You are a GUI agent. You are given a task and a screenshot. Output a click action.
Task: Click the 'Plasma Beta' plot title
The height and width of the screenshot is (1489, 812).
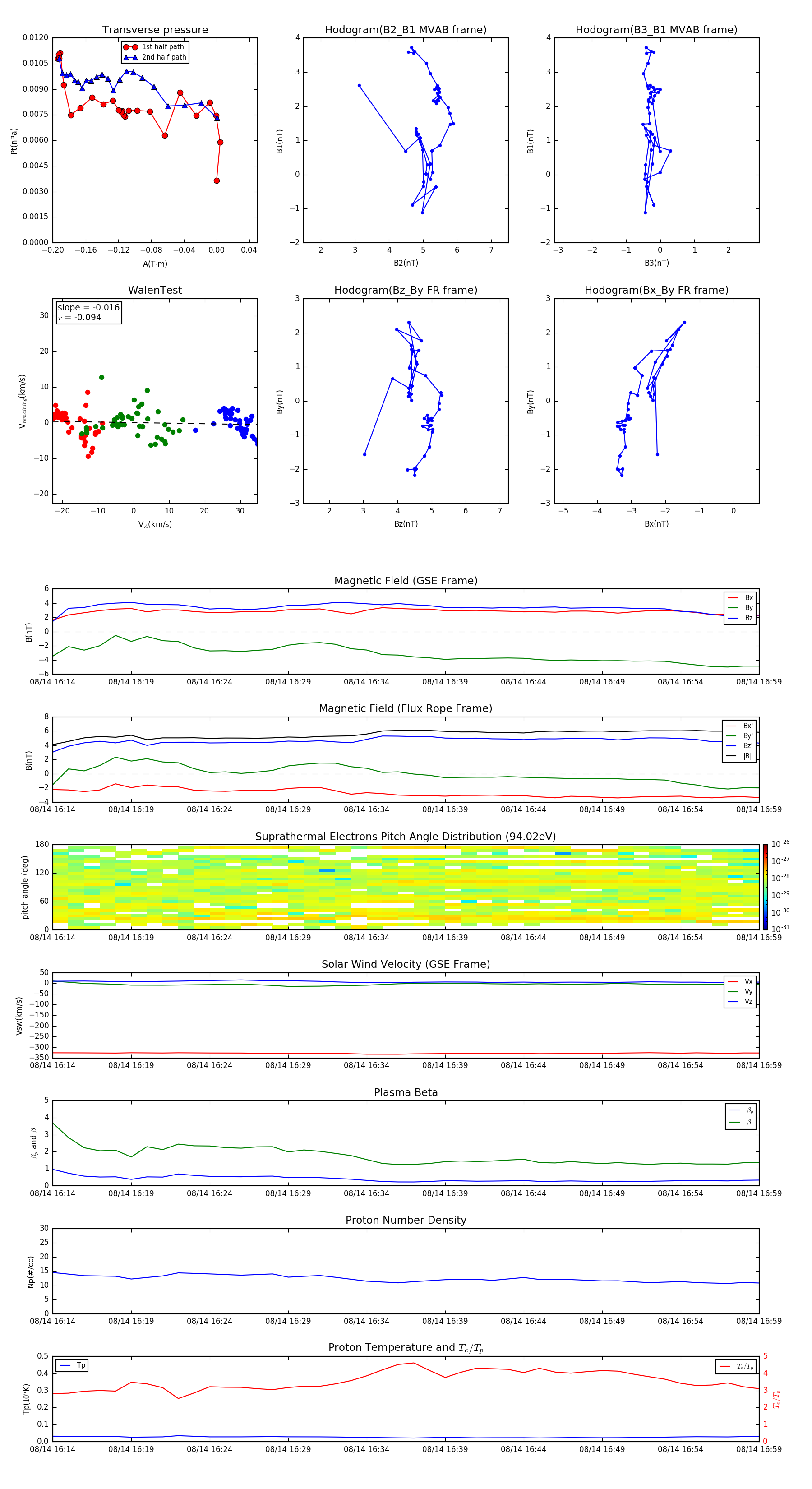click(x=406, y=1093)
